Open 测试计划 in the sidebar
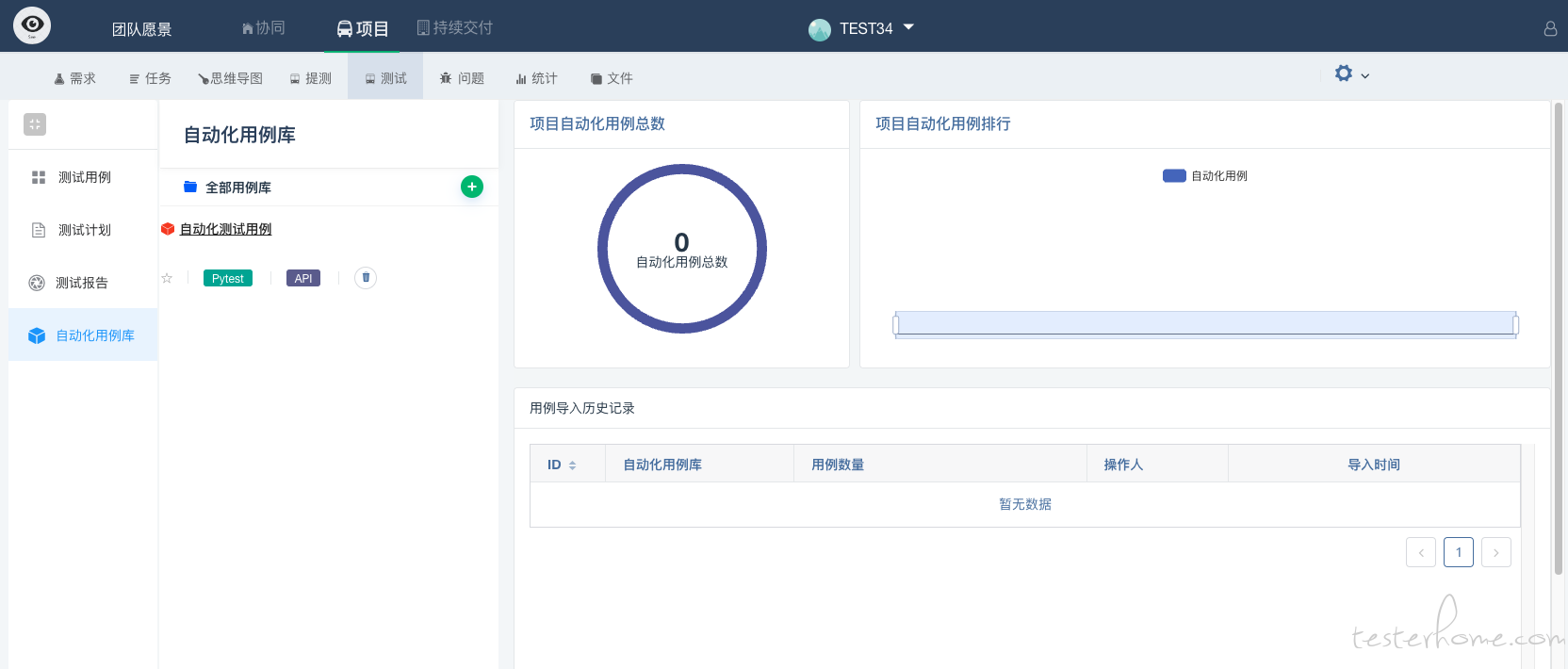 pos(84,230)
